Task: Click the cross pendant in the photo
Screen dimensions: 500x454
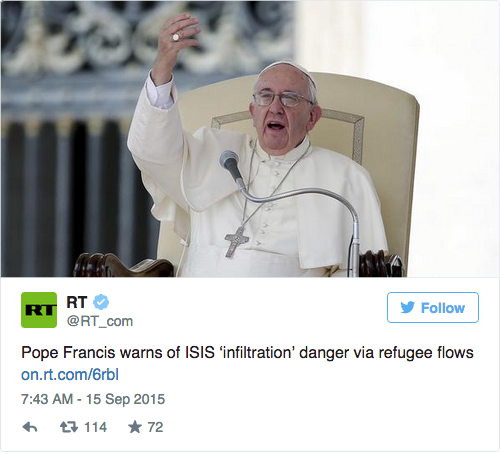Action: pyautogui.click(x=236, y=242)
